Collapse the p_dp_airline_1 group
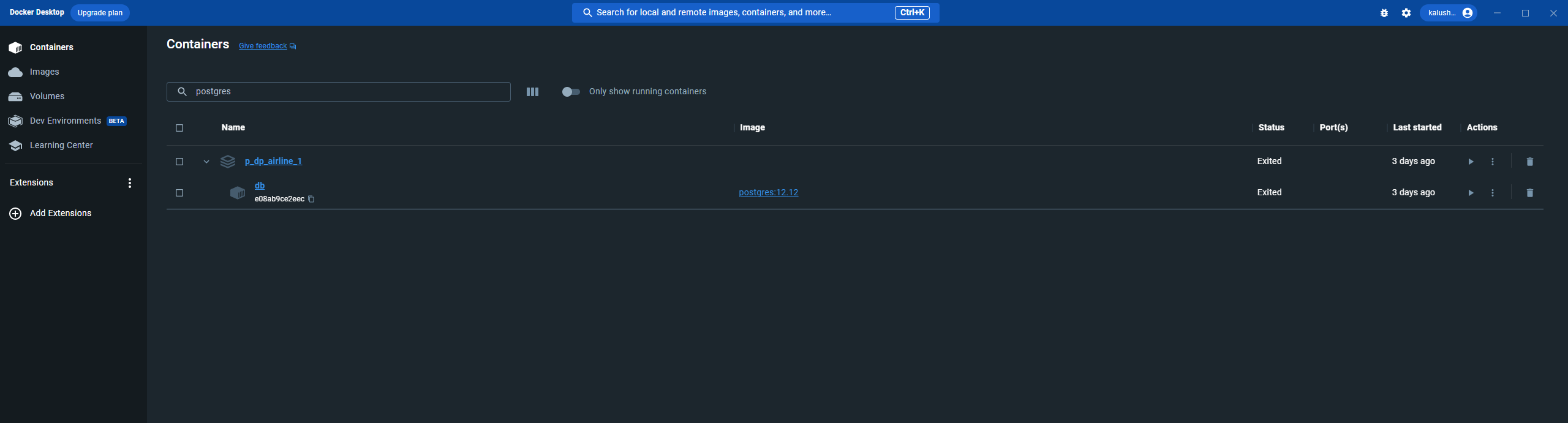 (206, 162)
